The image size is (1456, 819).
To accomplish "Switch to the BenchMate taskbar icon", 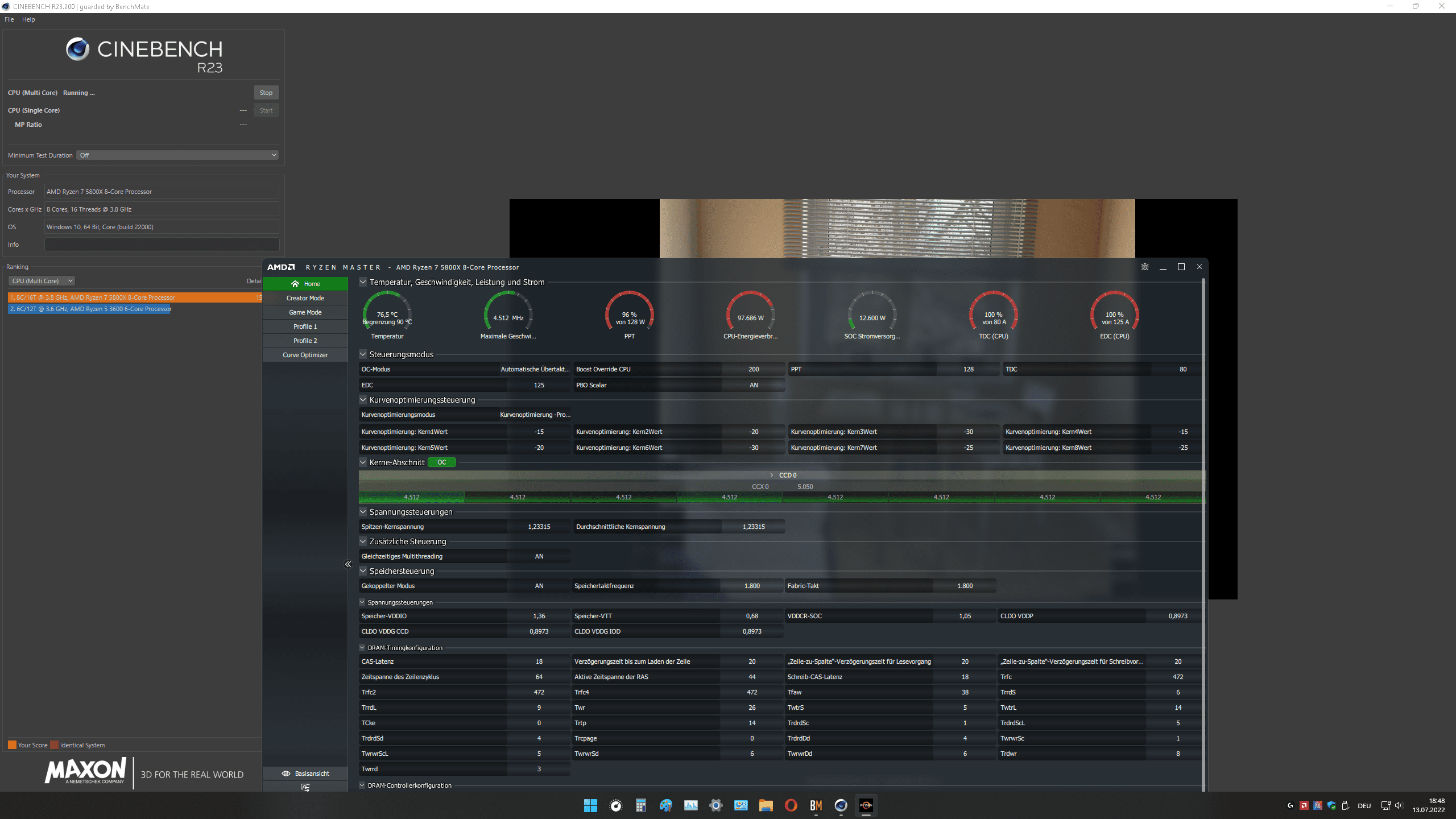I will 816,805.
